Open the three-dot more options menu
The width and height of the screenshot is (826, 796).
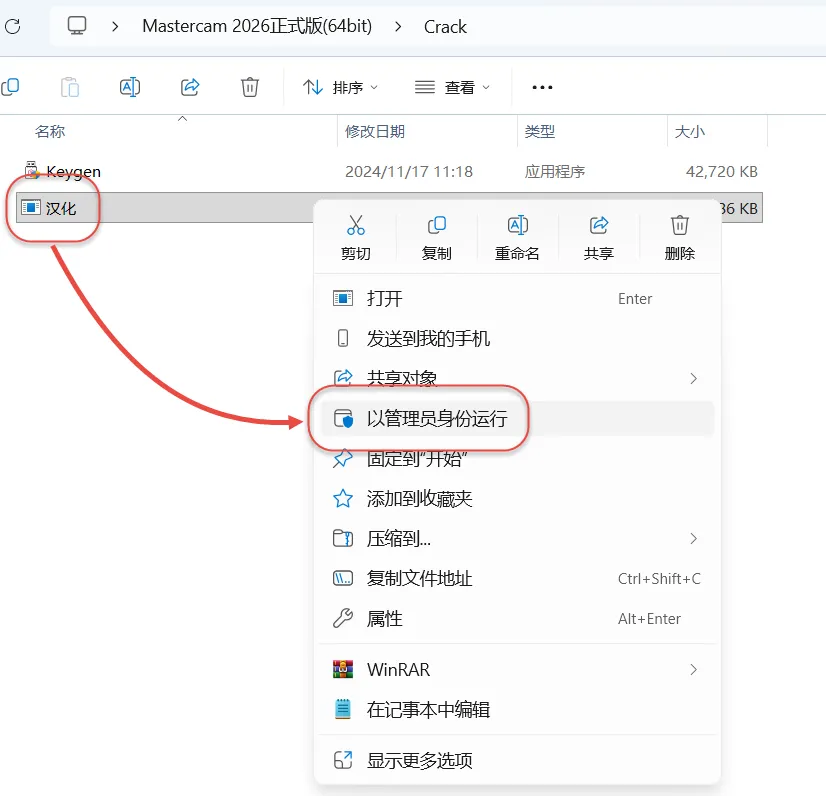click(x=542, y=87)
